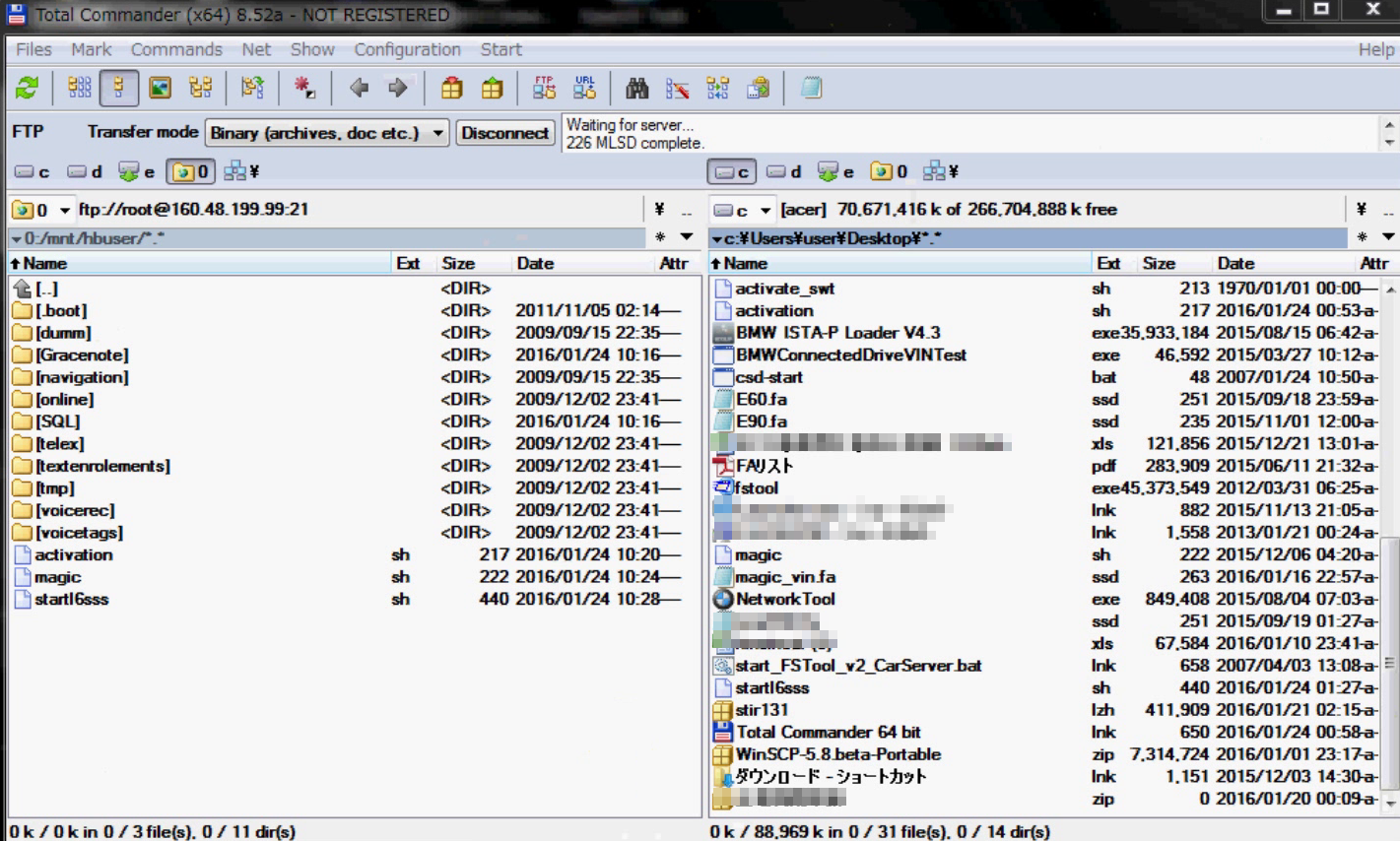Select drive d in the Desktop panel drive bar
The height and width of the screenshot is (841, 1400).
coord(784,172)
